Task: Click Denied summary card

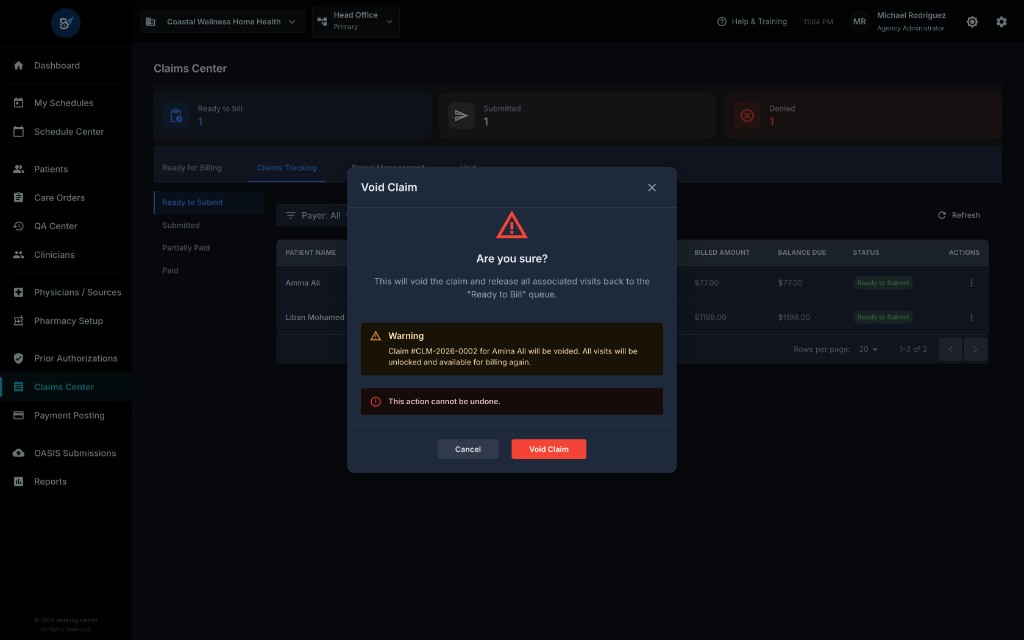Action: [863, 116]
